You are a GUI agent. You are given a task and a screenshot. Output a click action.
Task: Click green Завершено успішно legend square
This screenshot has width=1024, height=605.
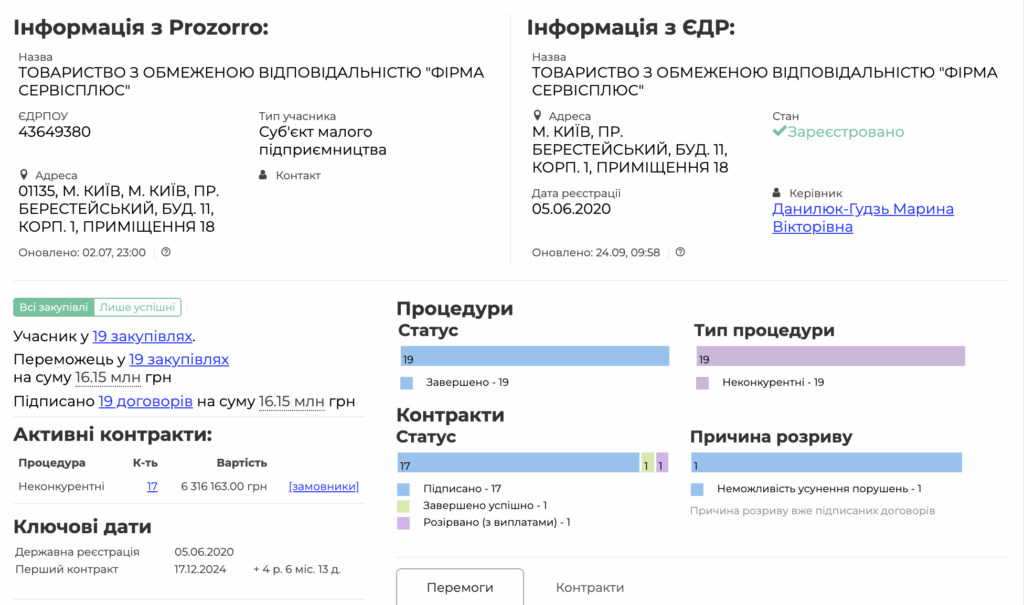tap(403, 506)
